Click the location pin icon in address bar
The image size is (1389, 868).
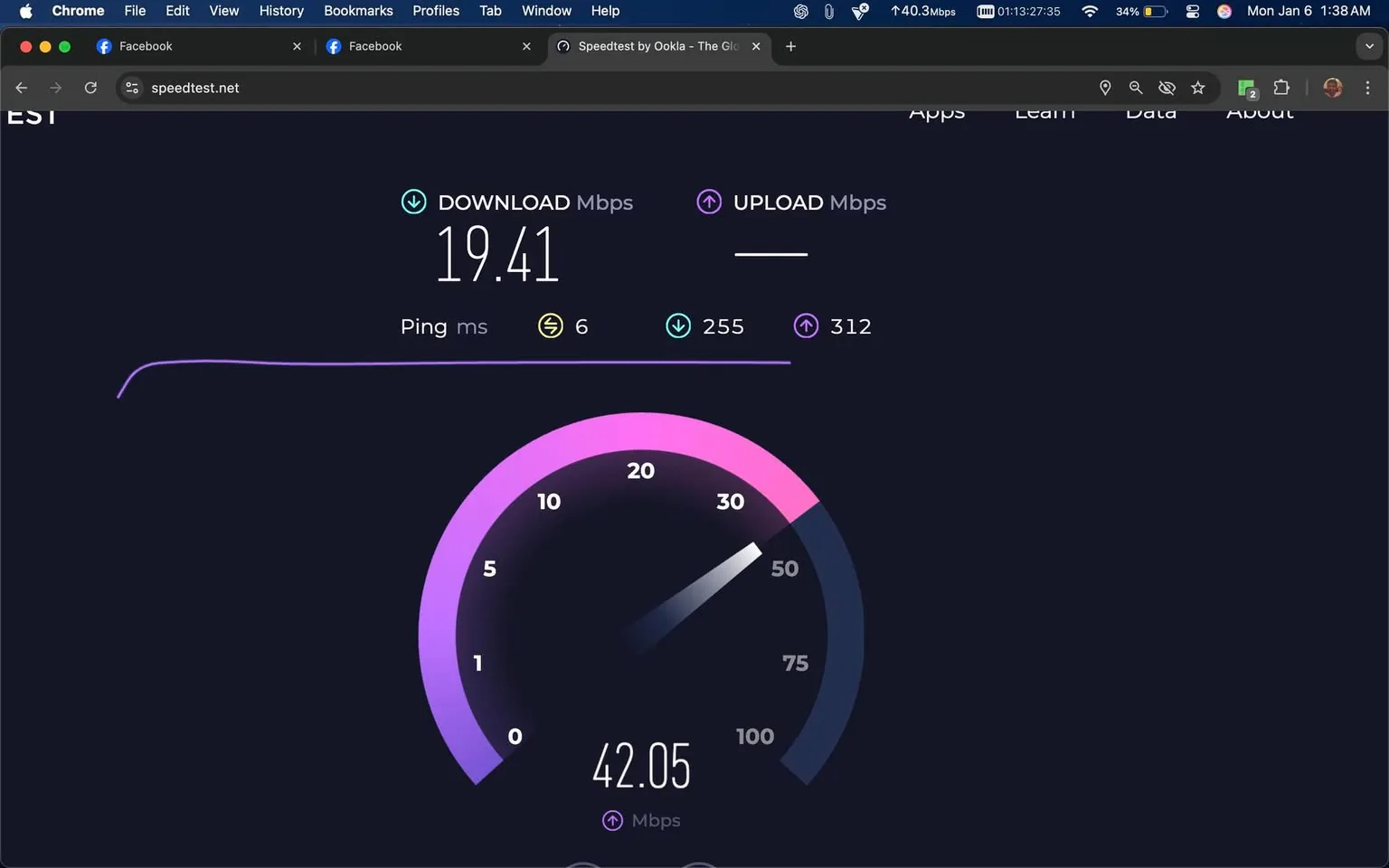(x=1105, y=88)
